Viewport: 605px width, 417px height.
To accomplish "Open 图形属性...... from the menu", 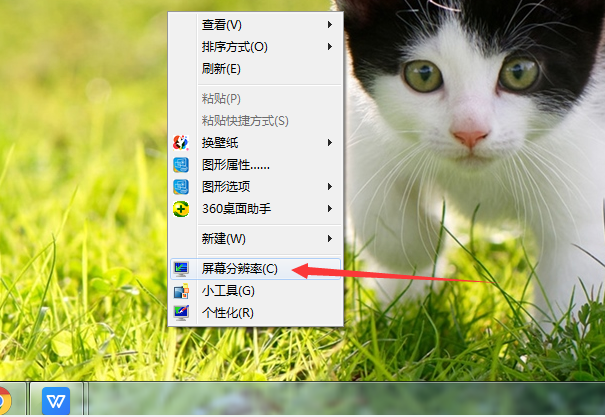I will point(255,165).
